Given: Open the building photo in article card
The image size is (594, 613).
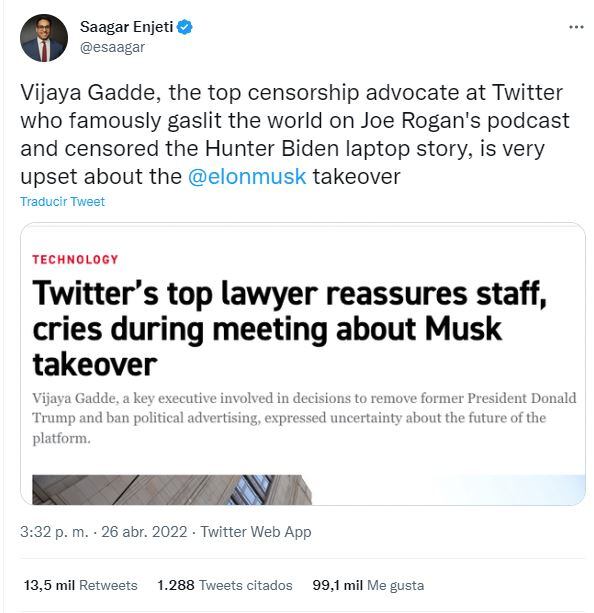Looking at the screenshot, I should point(172,489).
